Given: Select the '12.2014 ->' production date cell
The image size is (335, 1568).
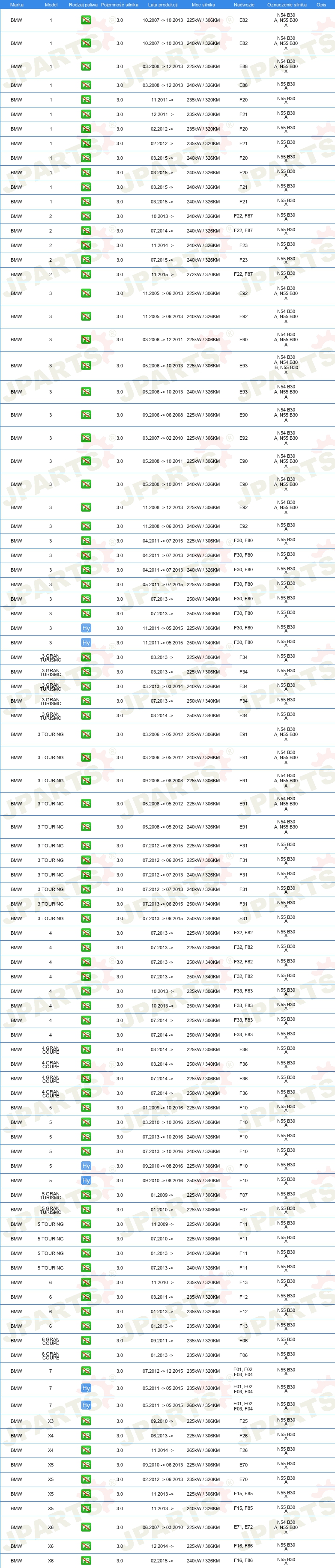Looking at the screenshot, I should [163, 1546].
